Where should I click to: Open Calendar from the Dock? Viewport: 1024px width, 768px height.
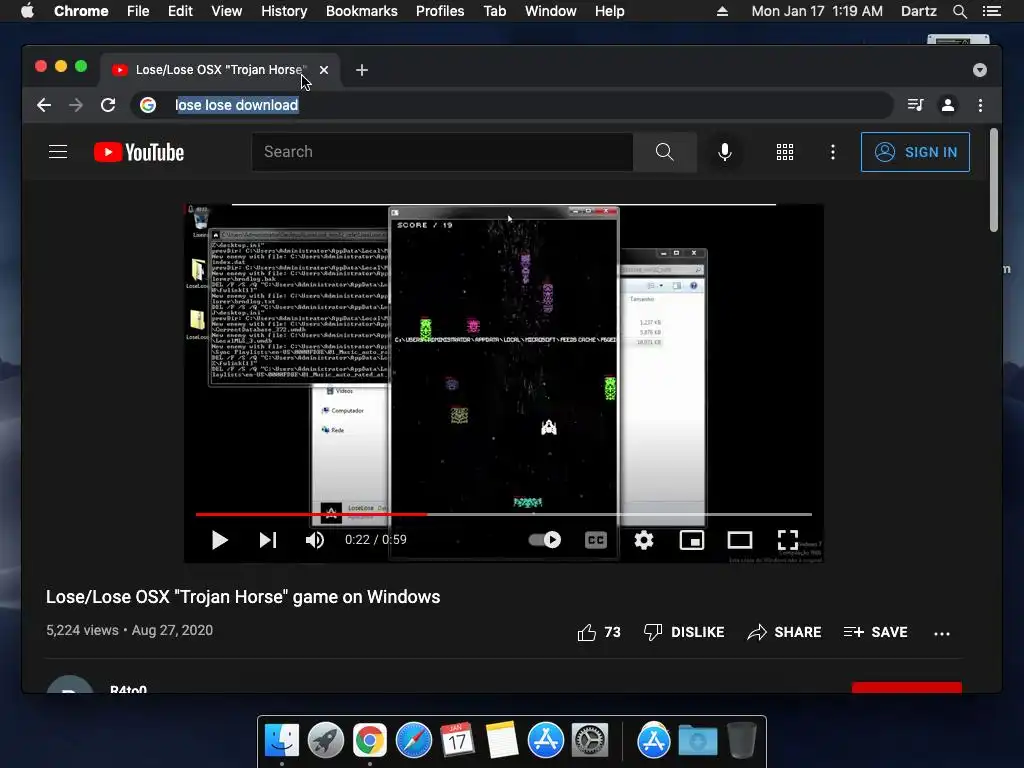click(x=457, y=741)
